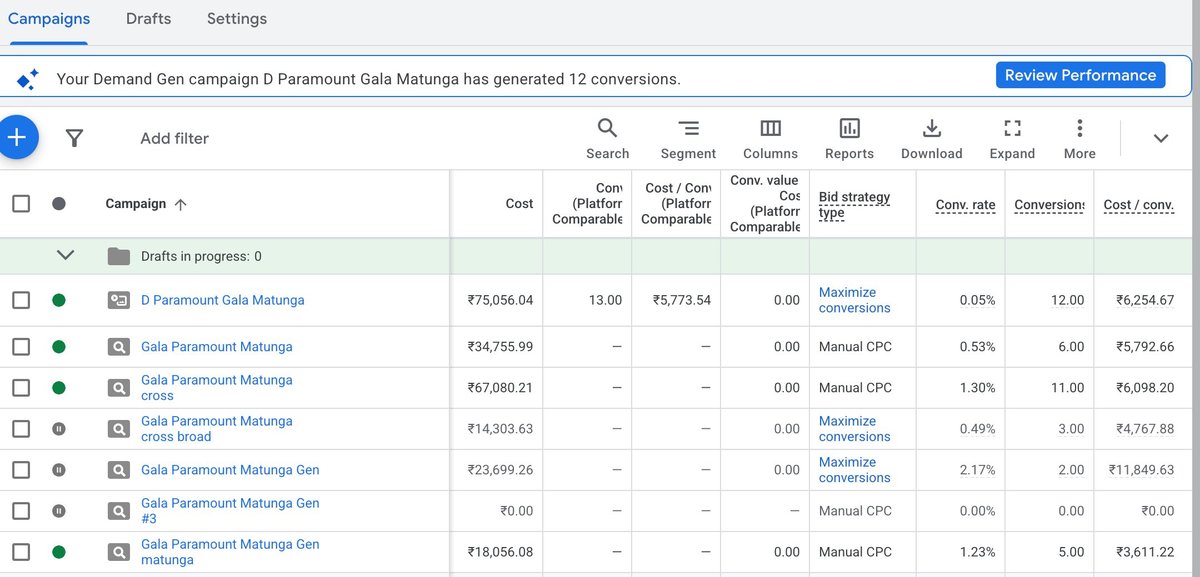Click the Demand Gen campaign type icon for D Paramount Gala Matunga
The image size is (1200, 577).
119,300
